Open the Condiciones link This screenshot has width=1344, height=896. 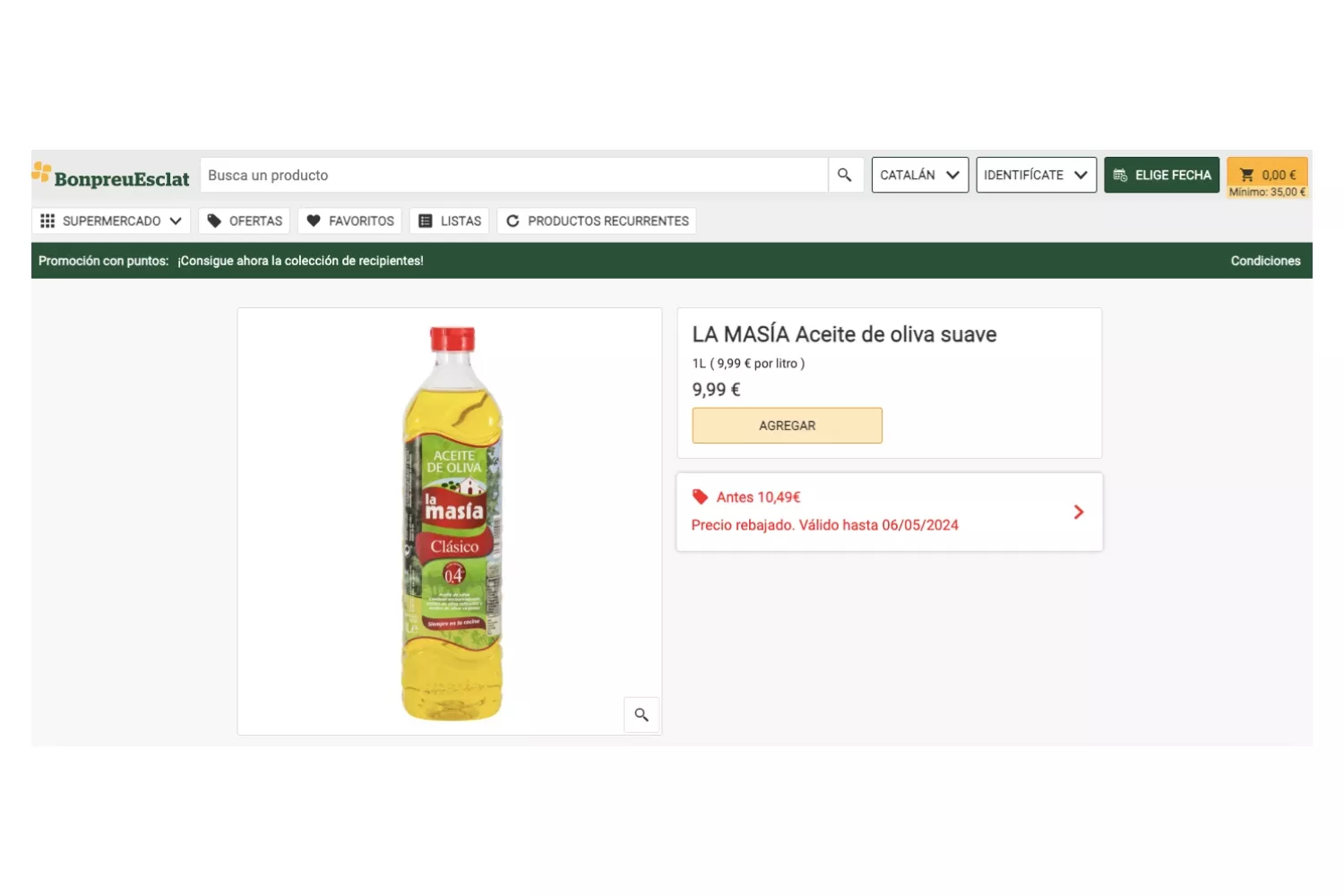point(1264,261)
